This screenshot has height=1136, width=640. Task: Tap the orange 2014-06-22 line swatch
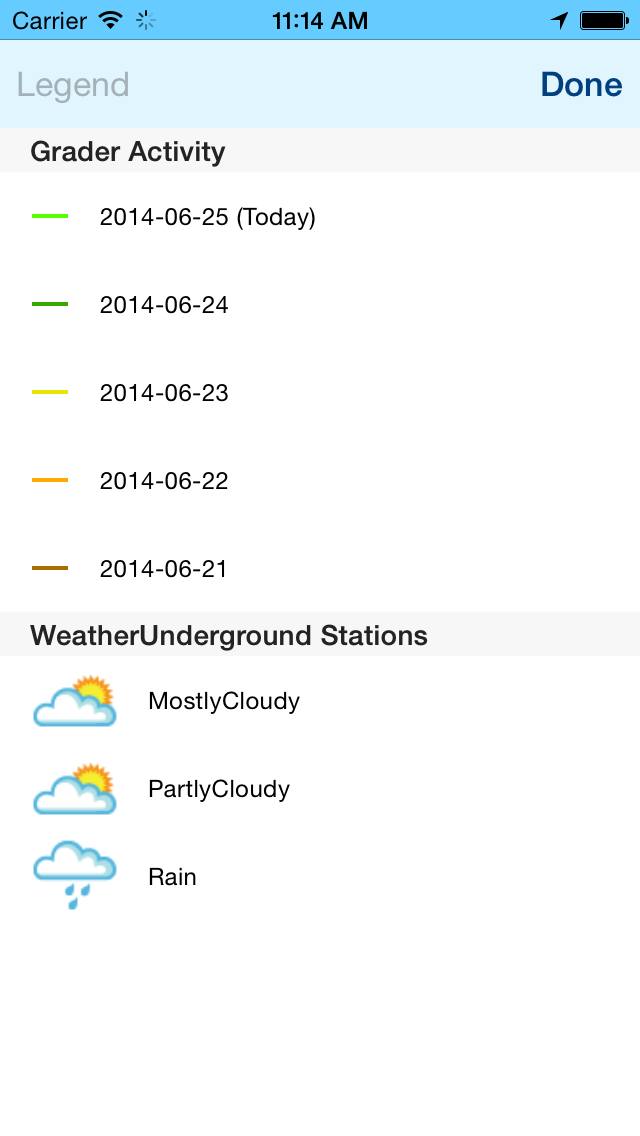(50, 480)
